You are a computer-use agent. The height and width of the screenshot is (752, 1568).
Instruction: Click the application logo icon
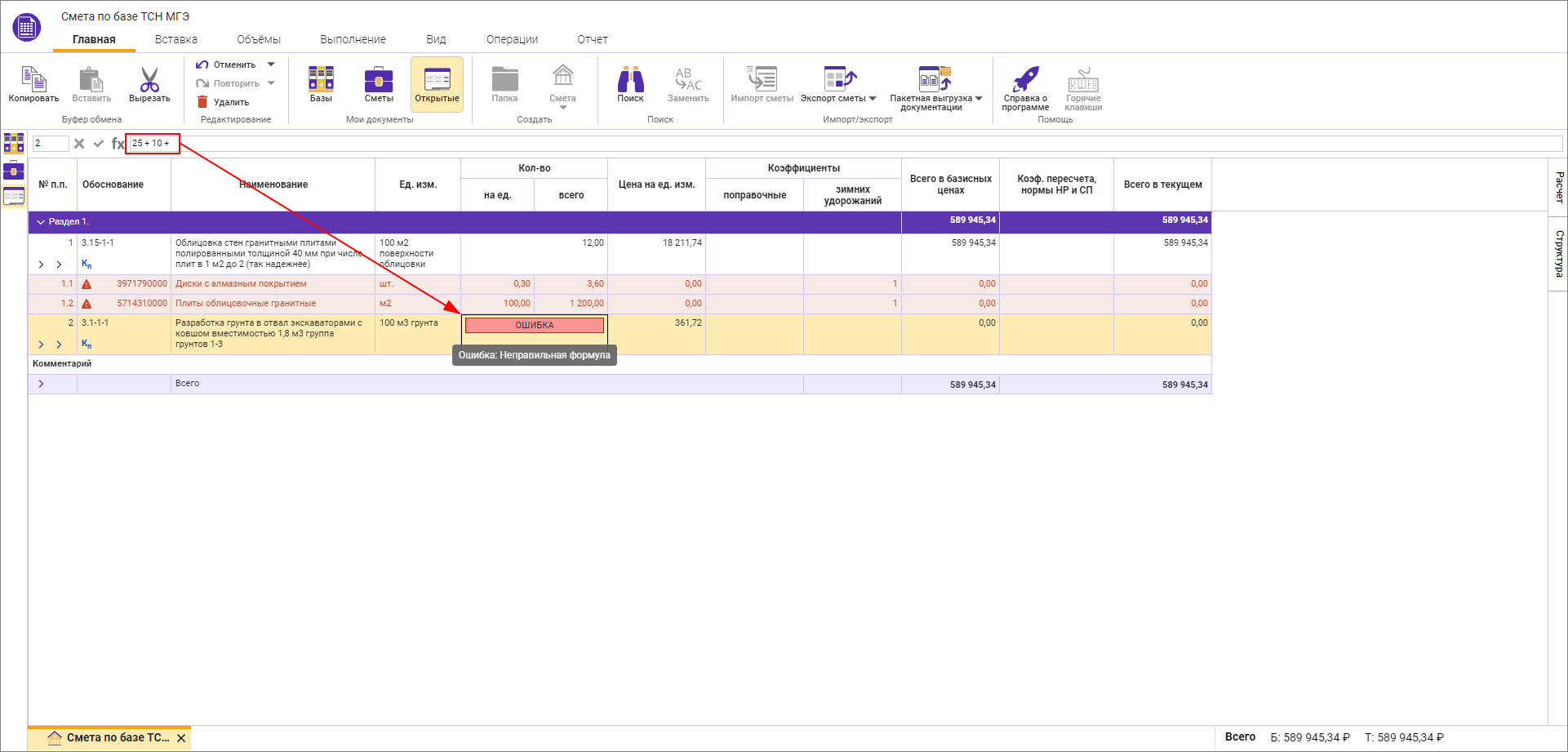click(x=26, y=28)
